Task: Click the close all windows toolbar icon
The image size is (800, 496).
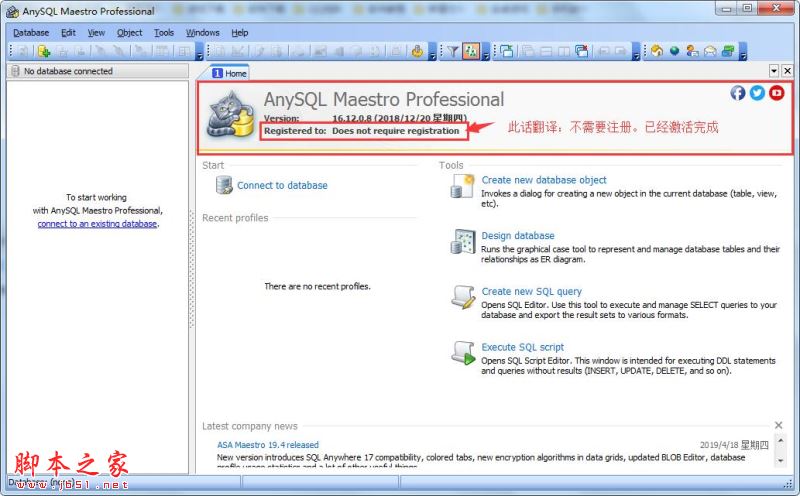Action: pos(582,51)
